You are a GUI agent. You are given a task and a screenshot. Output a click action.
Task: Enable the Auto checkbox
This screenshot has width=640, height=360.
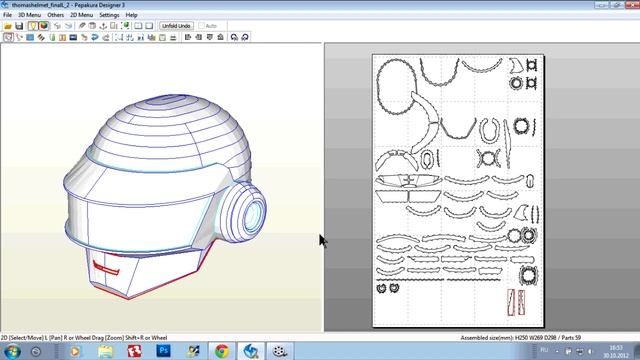[x=201, y=26]
